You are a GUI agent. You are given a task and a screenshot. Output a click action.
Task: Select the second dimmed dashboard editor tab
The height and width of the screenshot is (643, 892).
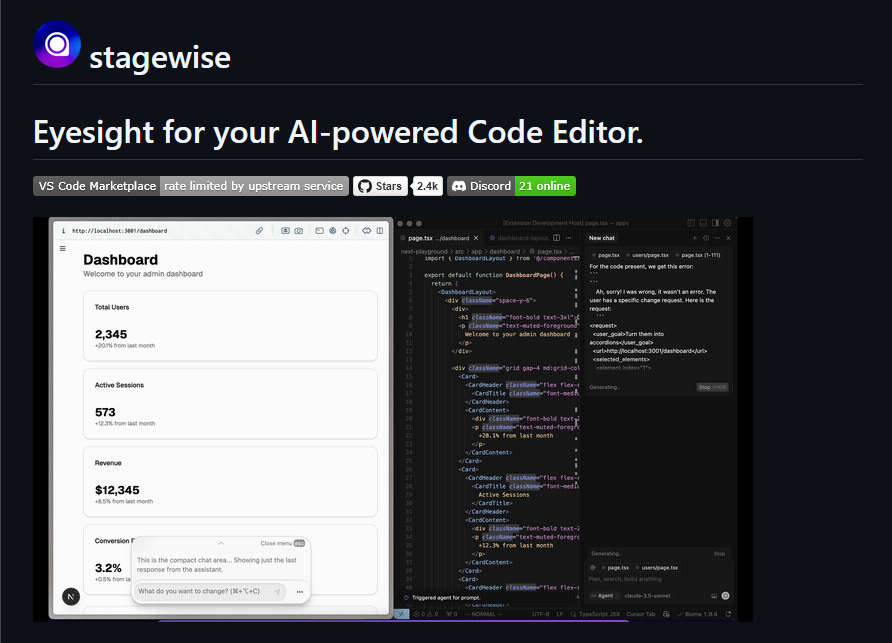point(519,238)
